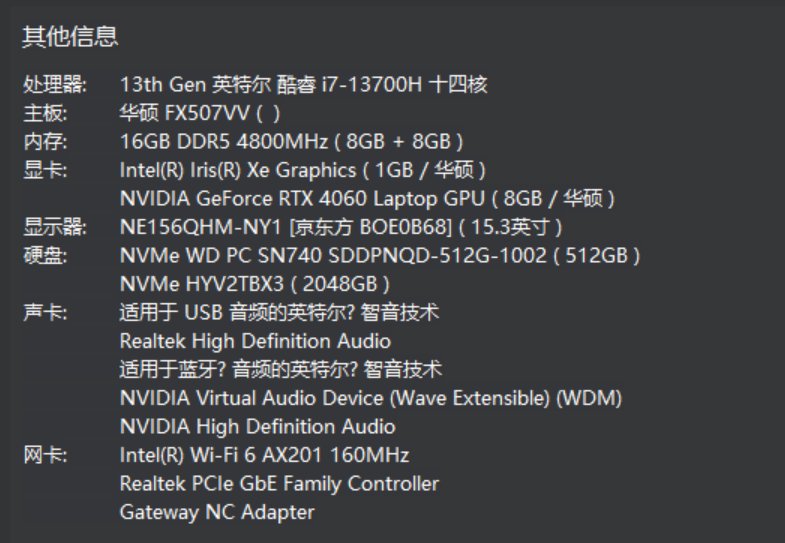Viewport: 785px width, 543px height.
Task: Select the 显卡 label
Action: pos(45,170)
